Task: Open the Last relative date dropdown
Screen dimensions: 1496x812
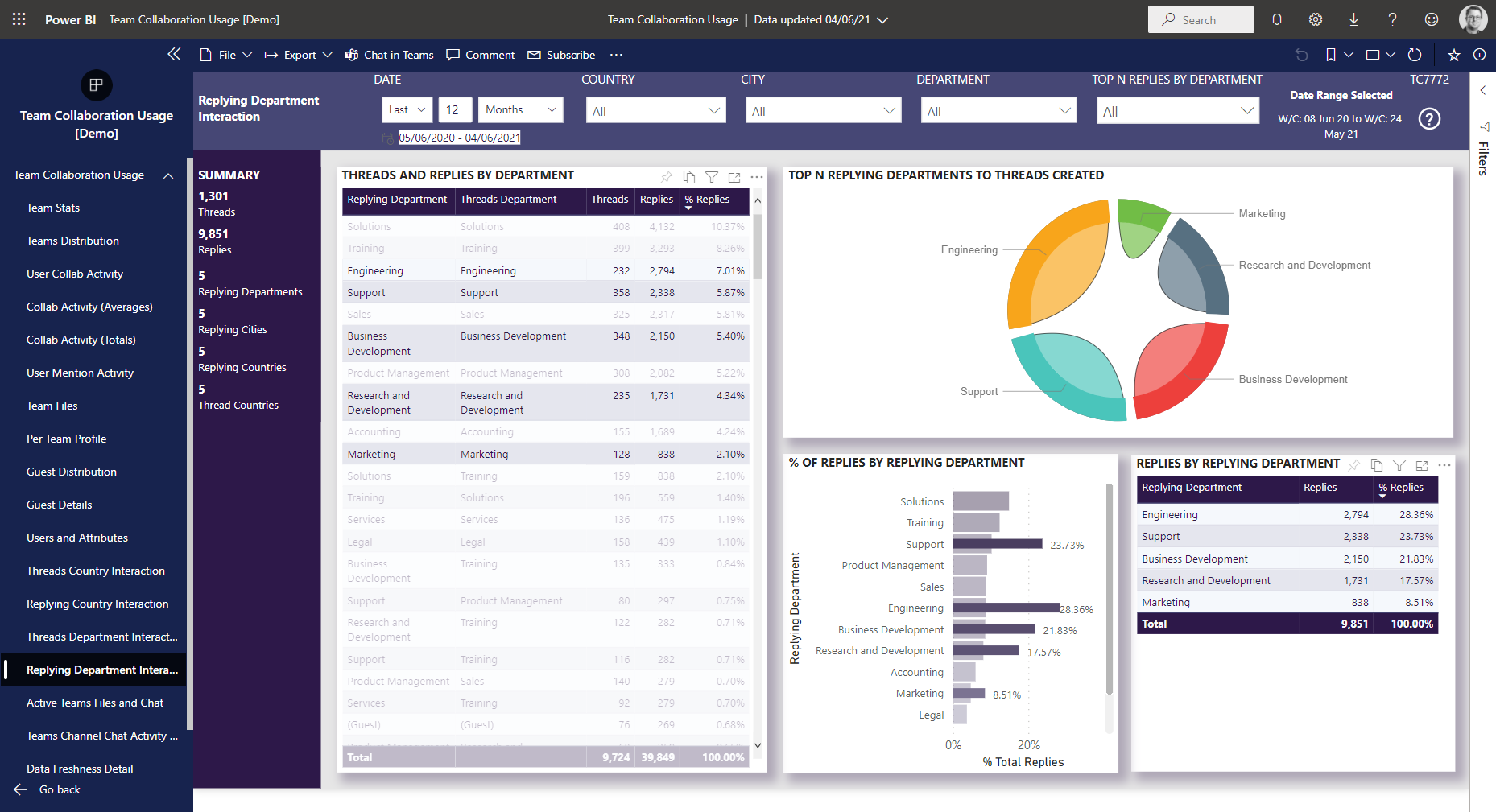Action: [x=407, y=110]
